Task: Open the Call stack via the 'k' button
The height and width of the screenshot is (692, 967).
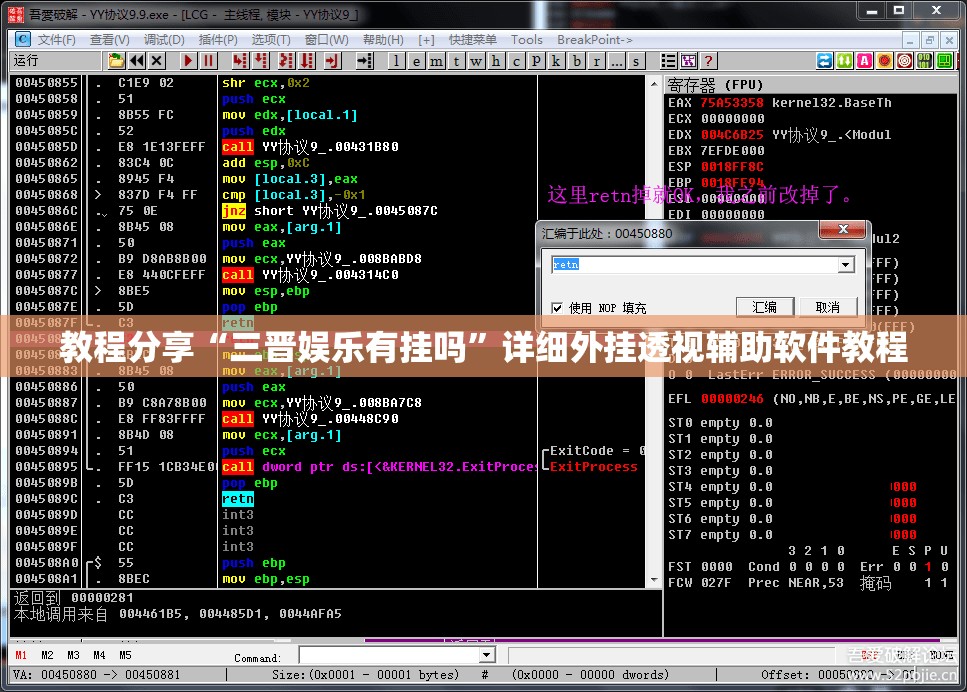Action: pyautogui.click(x=556, y=60)
